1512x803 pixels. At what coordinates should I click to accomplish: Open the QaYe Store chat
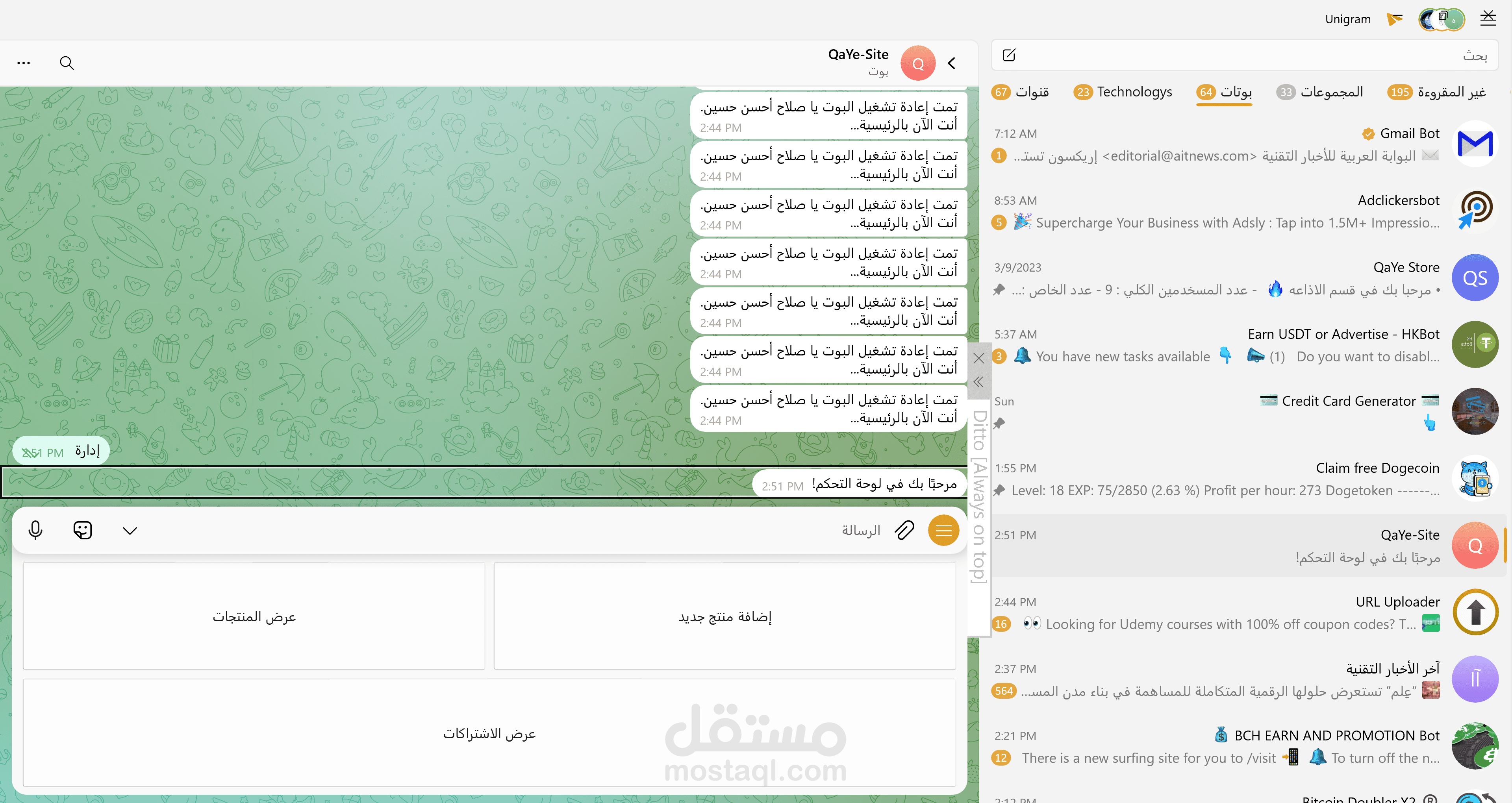tap(1244, 278)
